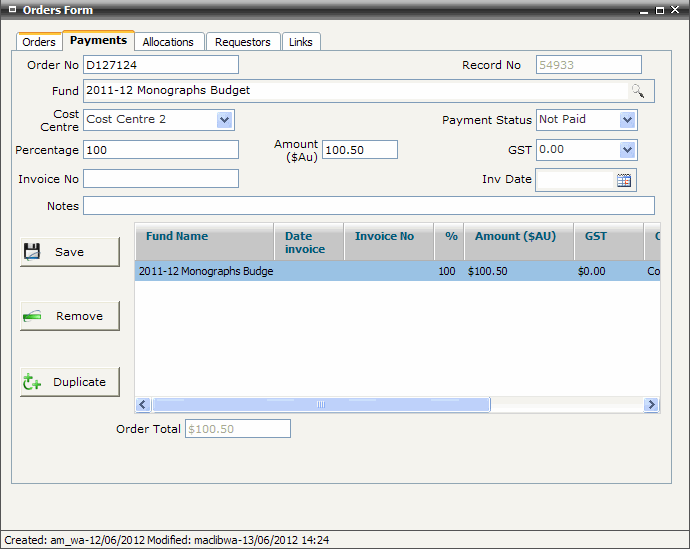Image resolution: width=690 pixels, height=549 pixels.
Task: Click the Fund search magnifier icon
Action: pos(637,91)
